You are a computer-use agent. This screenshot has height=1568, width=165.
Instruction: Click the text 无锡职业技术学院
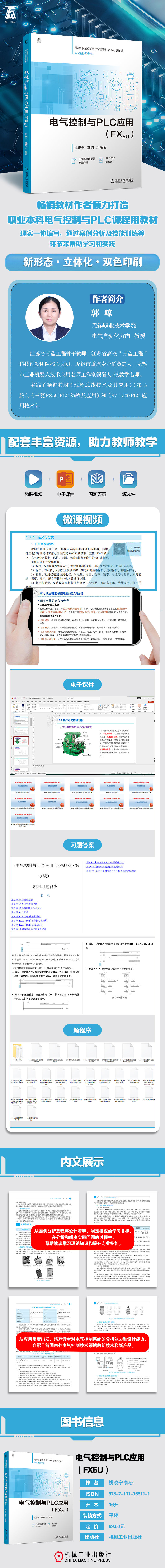click(x=114, y=326)
